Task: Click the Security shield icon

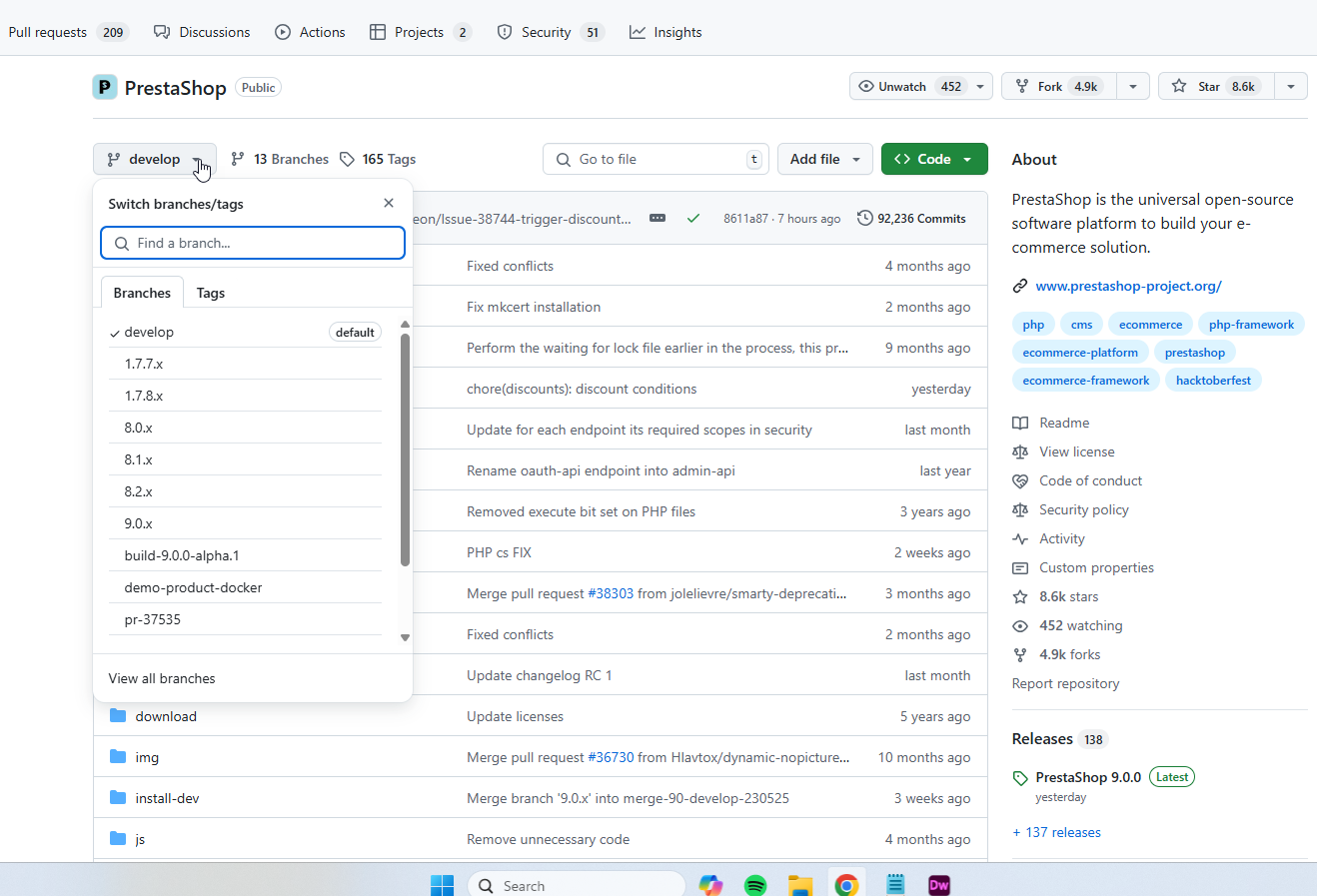Action: pyautogui.click(x=505, y=32)
